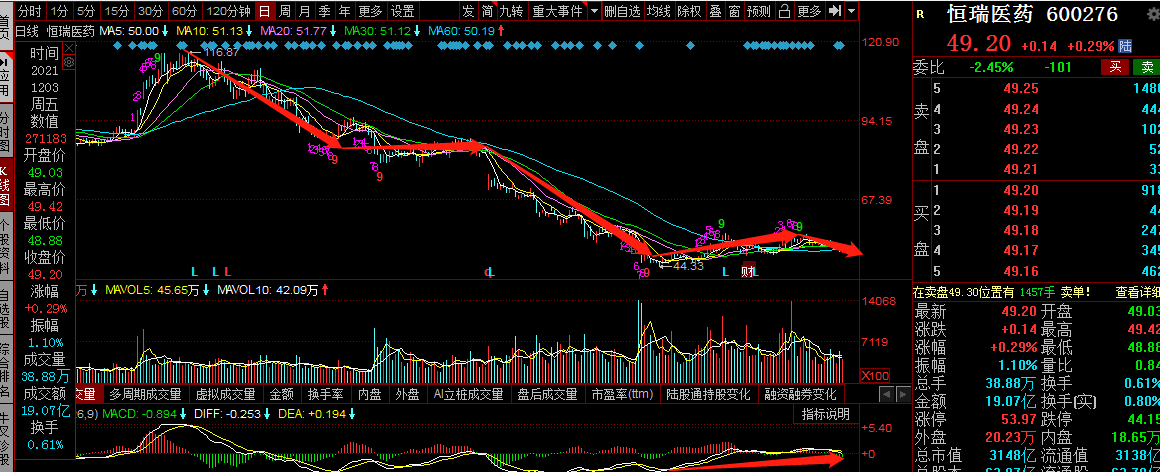The width and height of the screenshot is (1160, 472).
Task: Select the 60分 period
Action: [x=184, y=11]
